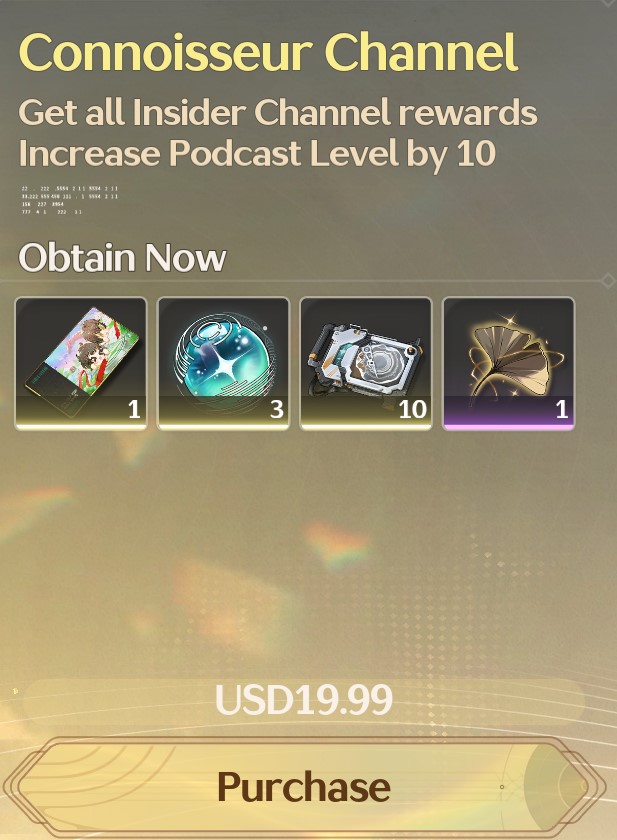The width and height of the screenshot is (617, 840).
Task: Click the quantity 10 on the device item
Action: coord(412,409)
